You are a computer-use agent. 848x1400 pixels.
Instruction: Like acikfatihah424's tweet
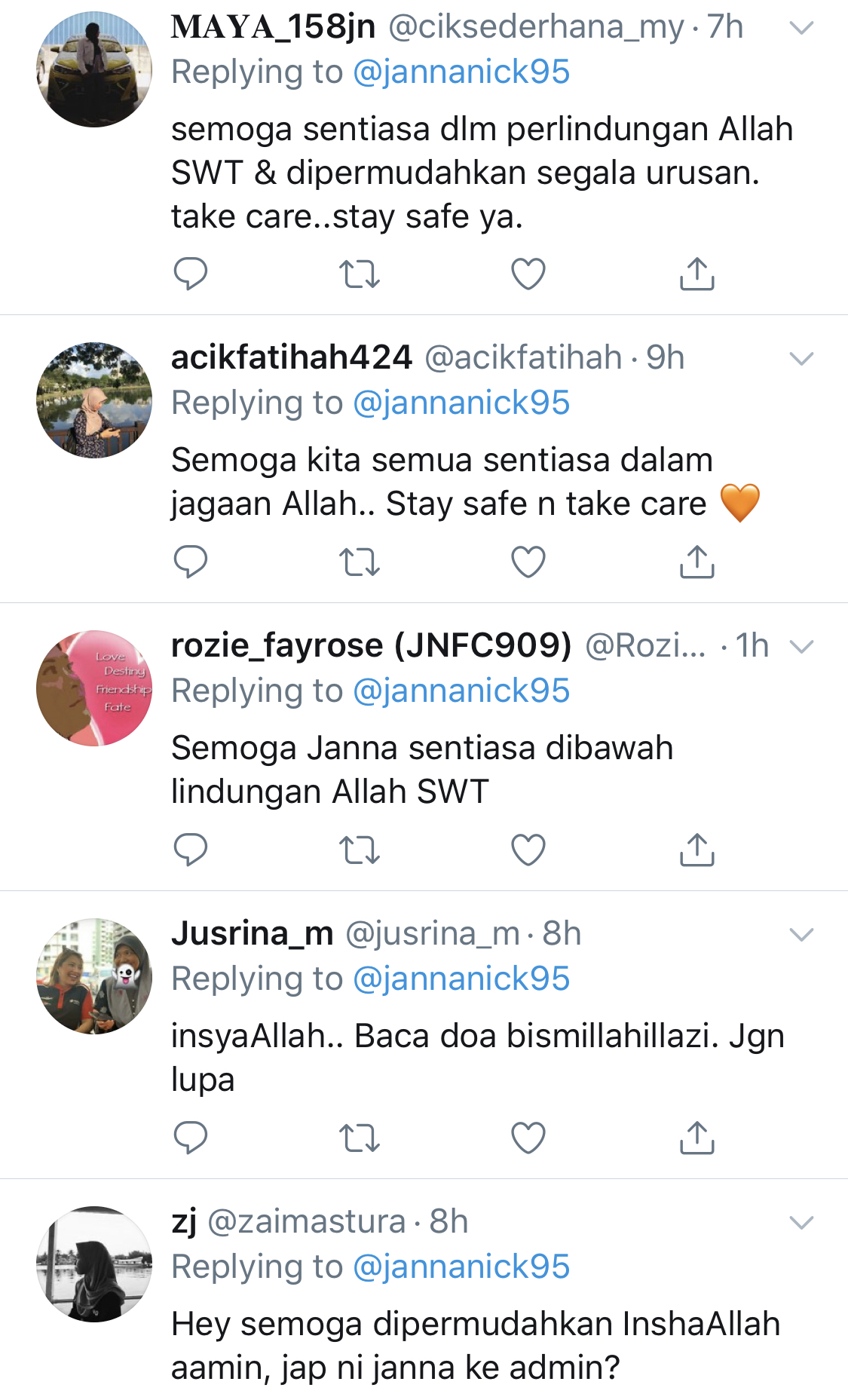(528, 562)
